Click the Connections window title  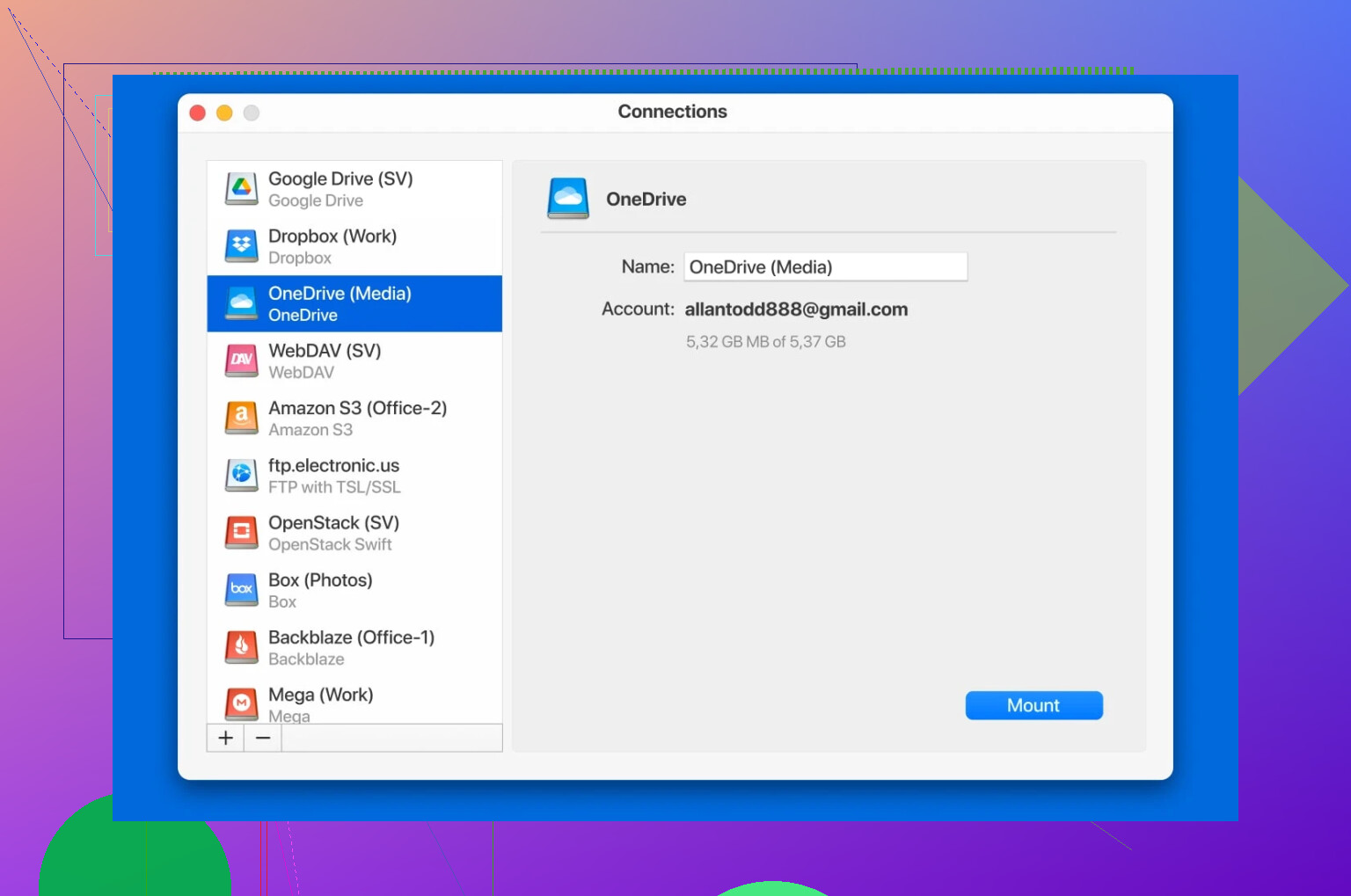click(x=672, y=112)
